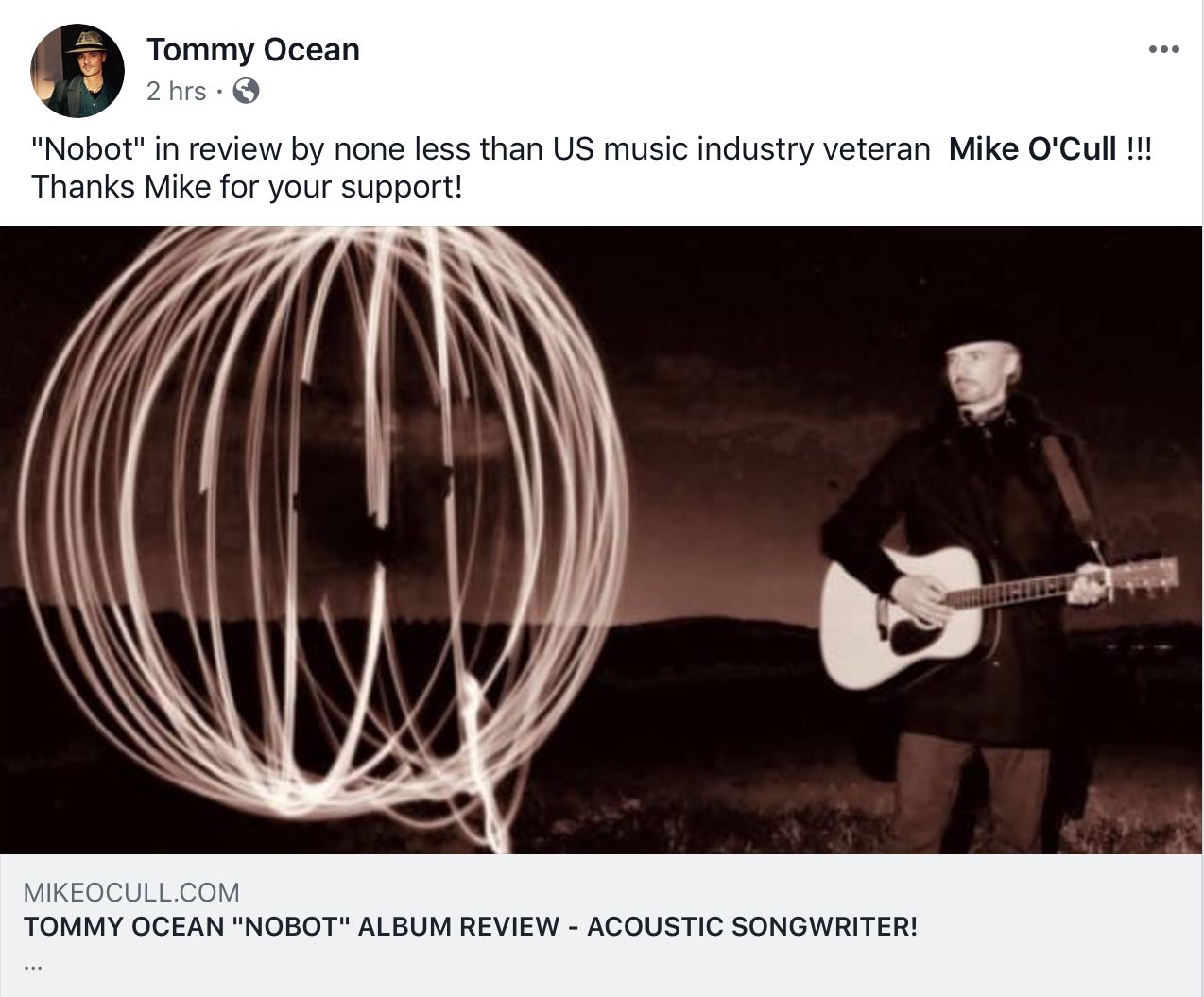Click the globe public privacy icon

pos(246,91)
